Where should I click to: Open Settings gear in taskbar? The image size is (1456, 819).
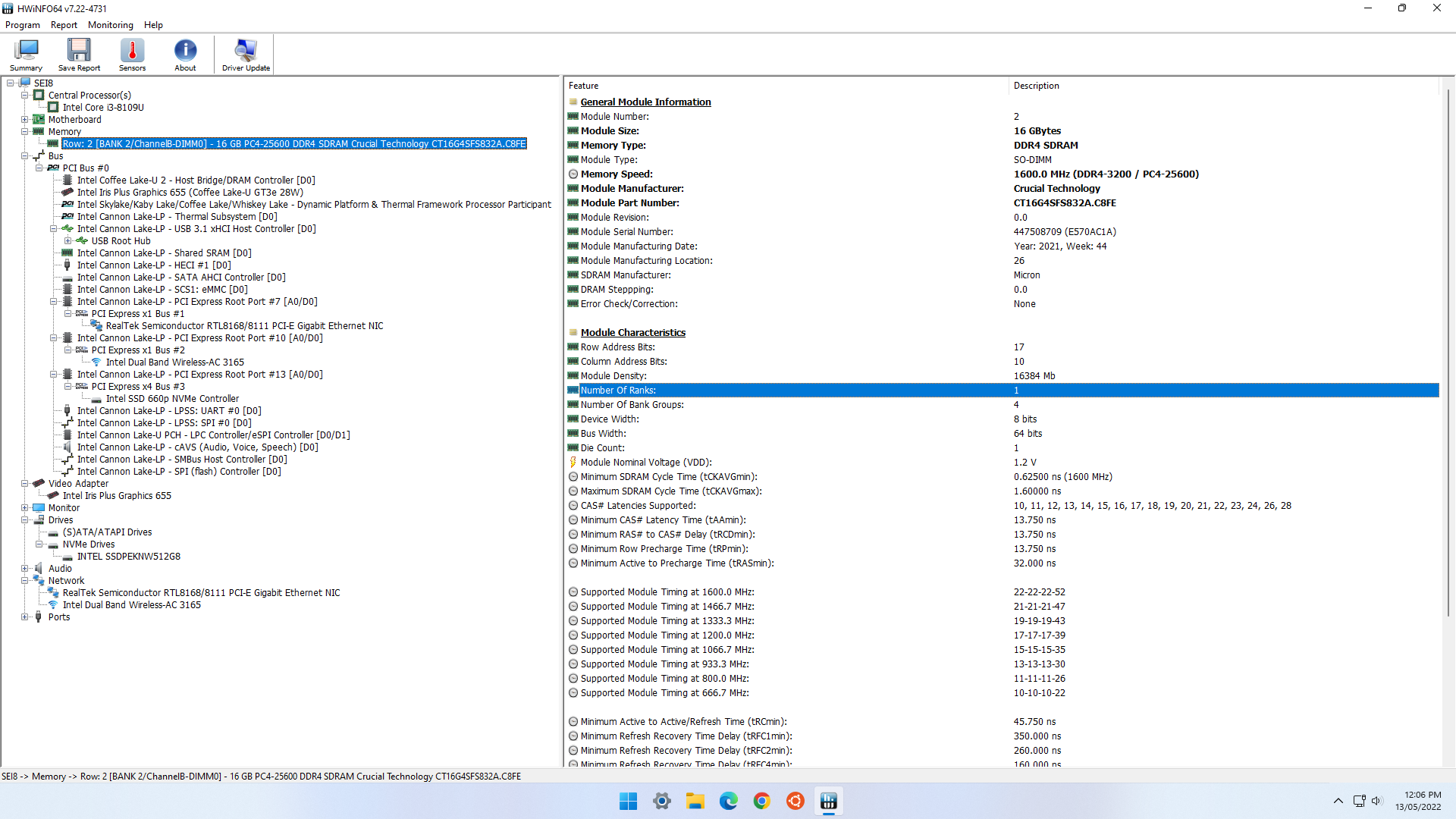(662, 802)
